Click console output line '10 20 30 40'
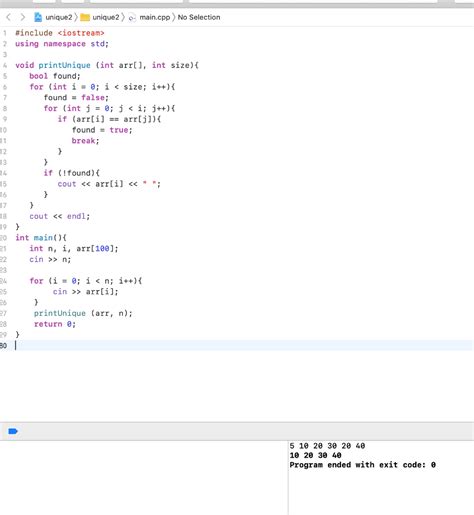Viewport: 474px width, 515px height. click(x=315, y=455)
